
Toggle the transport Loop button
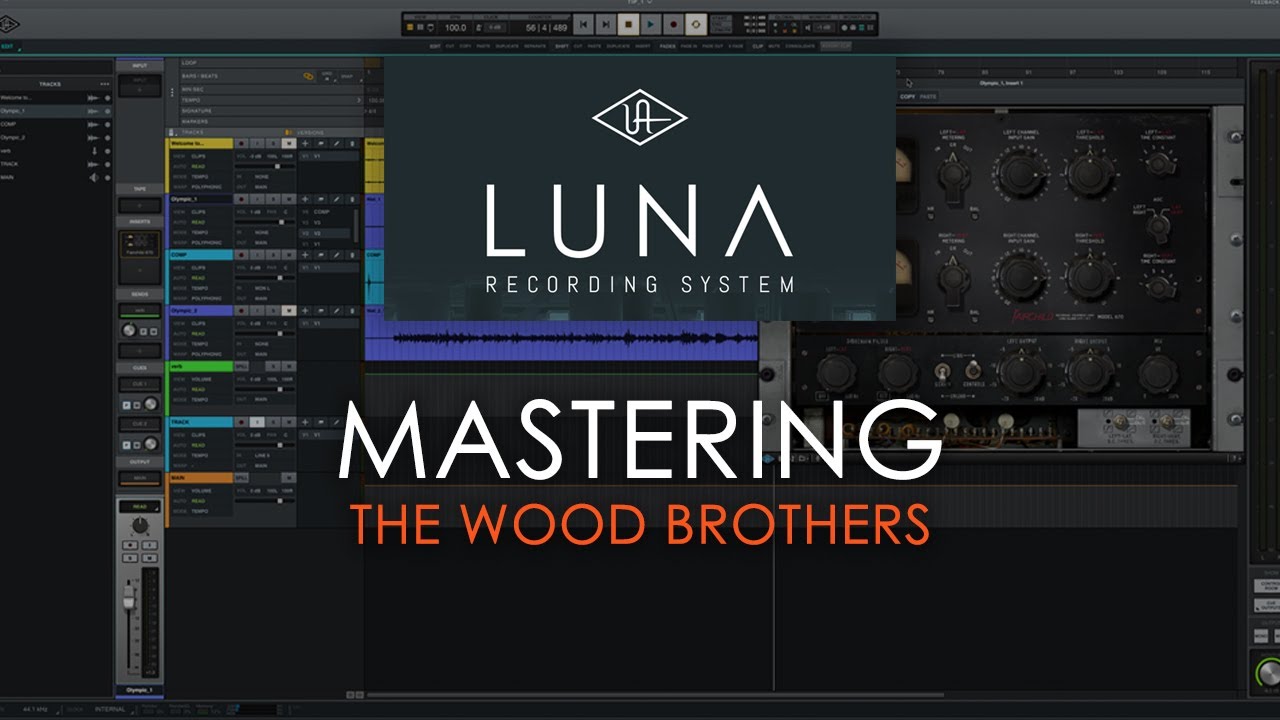click(696, 24)
